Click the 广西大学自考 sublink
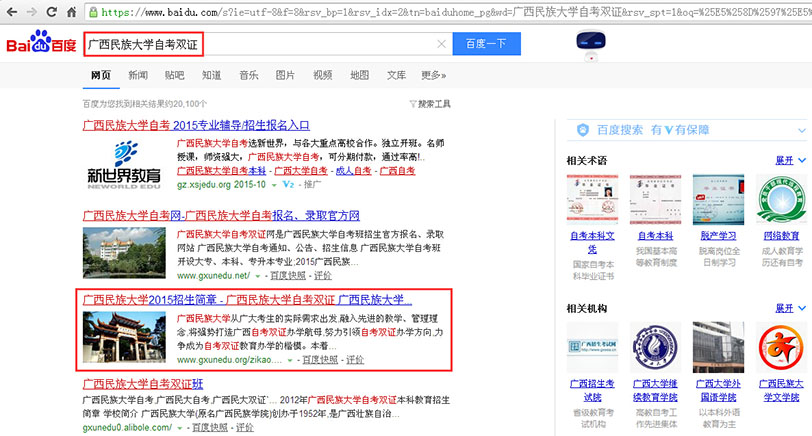The height and width of the screenshot is (436, 812). [x=301, y=171]
